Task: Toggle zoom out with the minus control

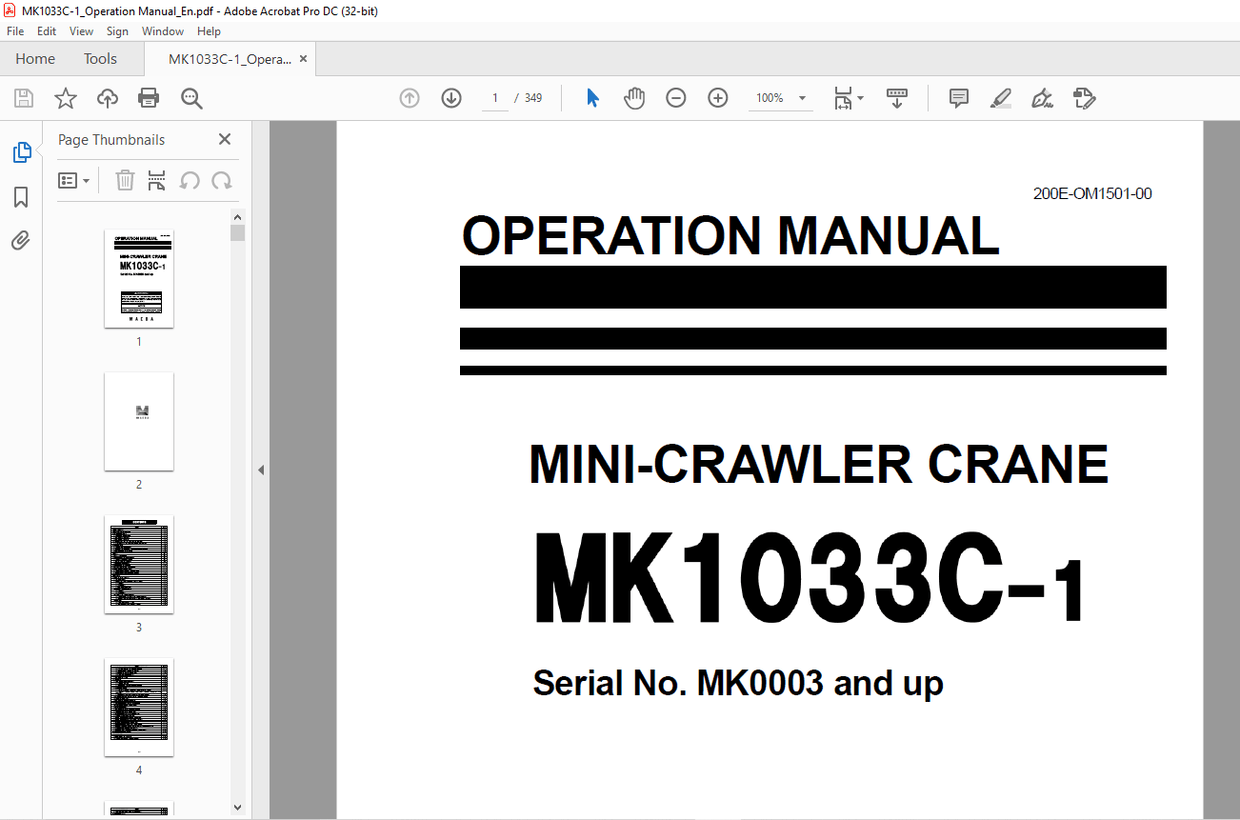Action: (676, 97)
